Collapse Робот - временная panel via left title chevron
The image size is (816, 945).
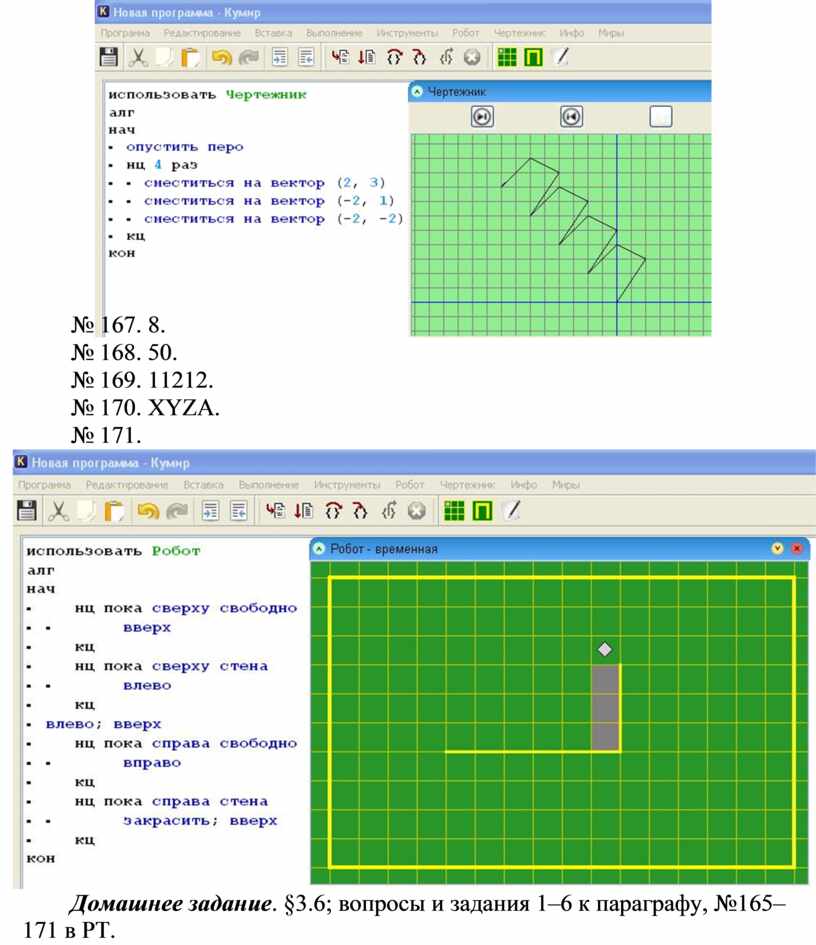(x=320, y=549)
